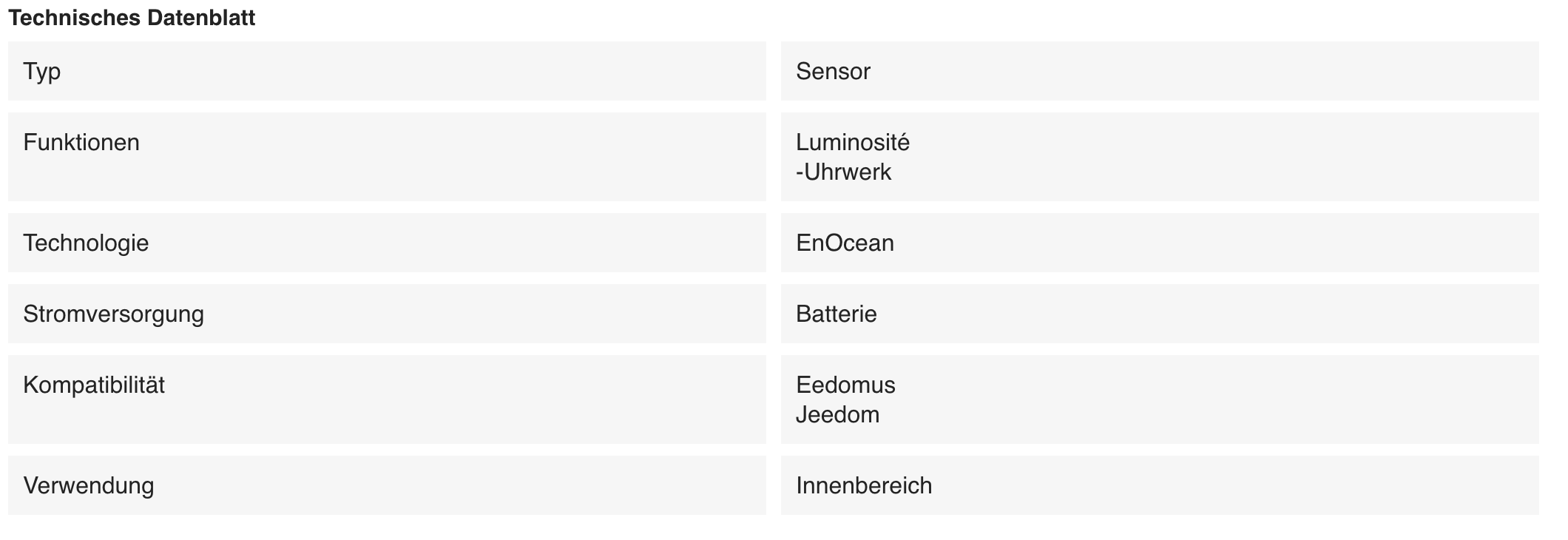Viewport: 1568px width, 540px height.
Task: Click the Luminosité function text
Action: pyautogui.click(x=853, y=142)
